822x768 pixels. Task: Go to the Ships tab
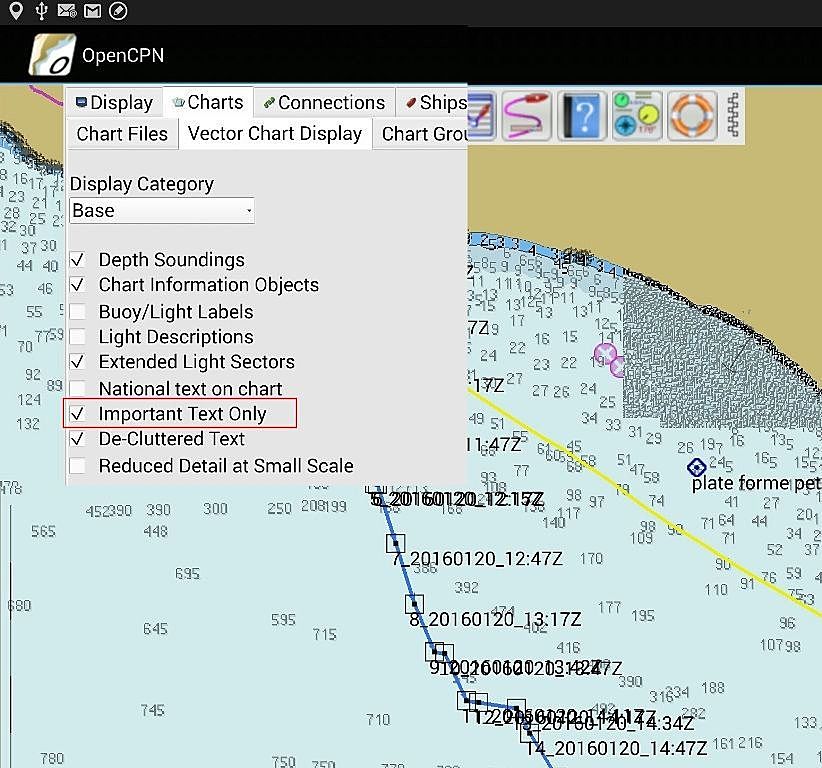[x=432, y=102]
